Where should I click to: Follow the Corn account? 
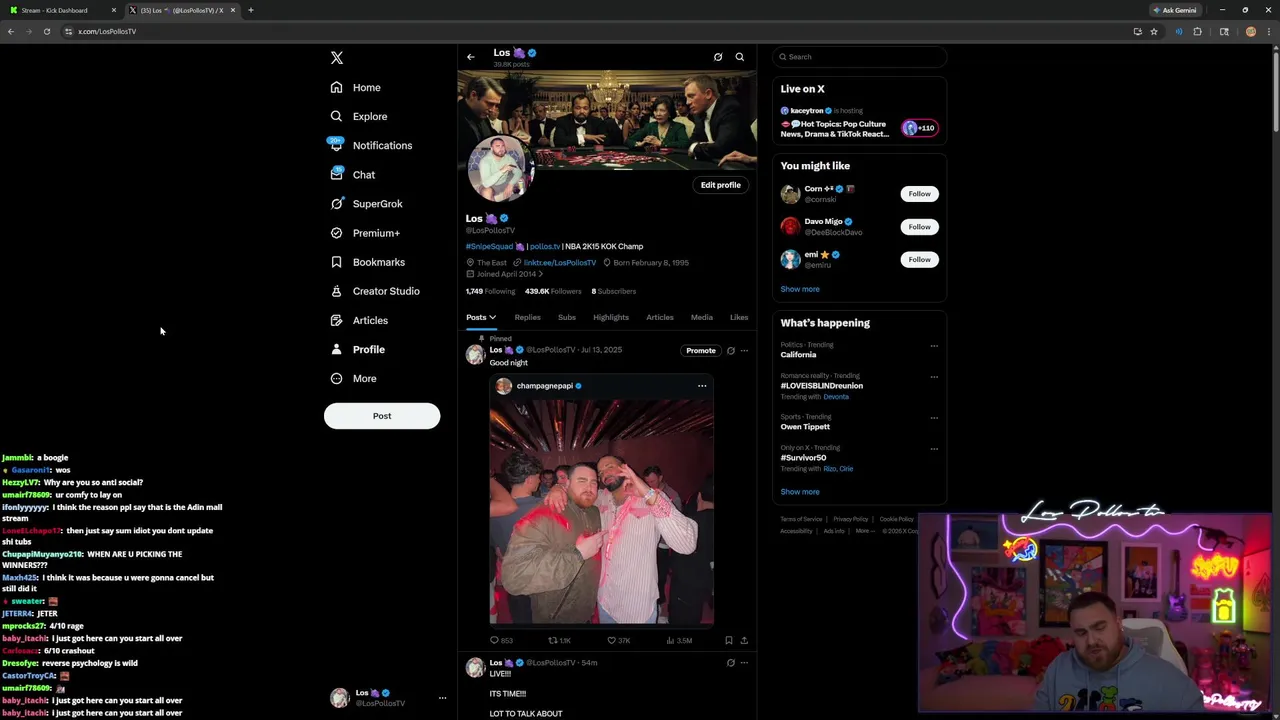[919, 194]
